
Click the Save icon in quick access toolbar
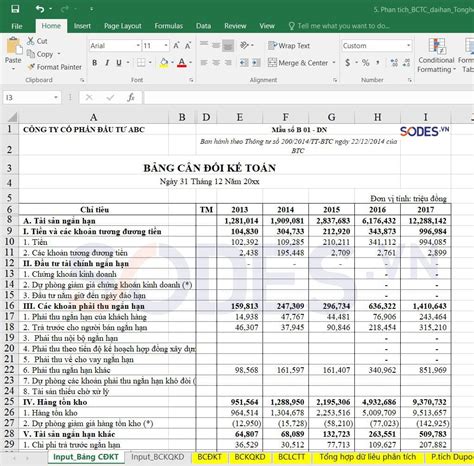pos(15,9)
